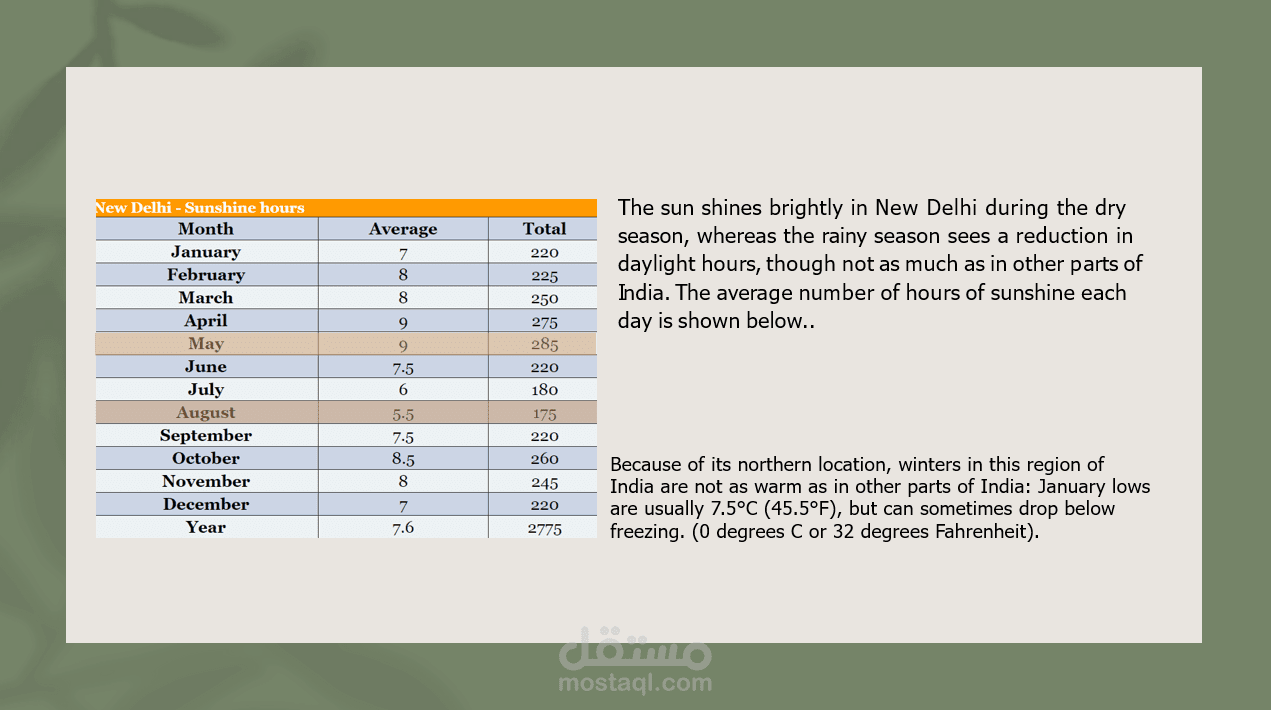Click the July total value 180

click(x=544, y=391)
